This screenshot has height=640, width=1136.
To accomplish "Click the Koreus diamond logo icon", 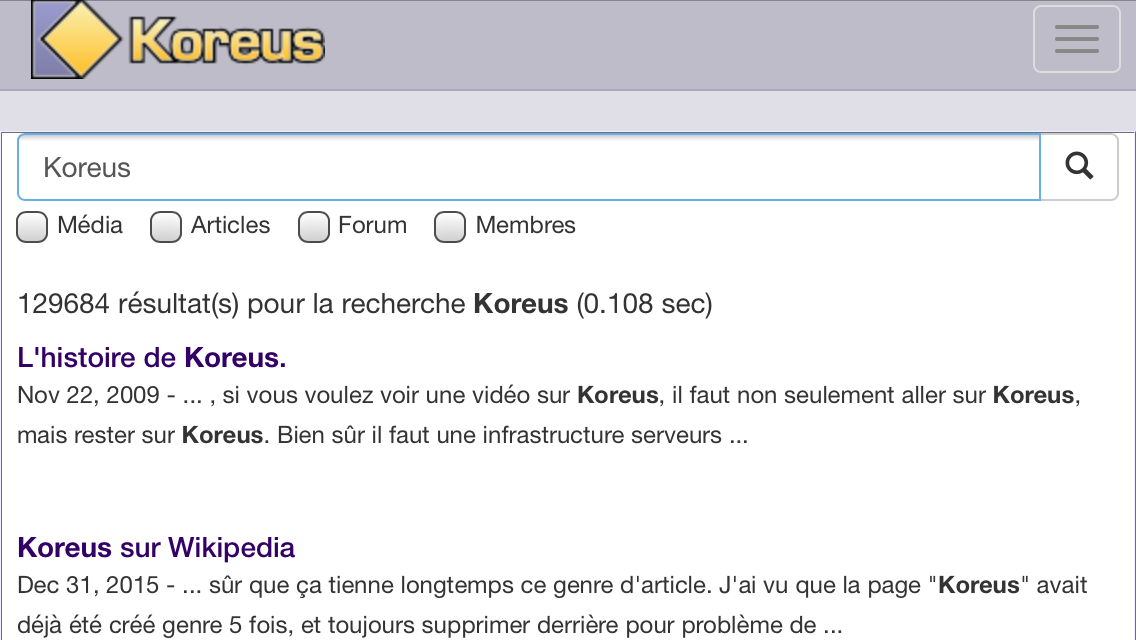I will tap(78, 40).
